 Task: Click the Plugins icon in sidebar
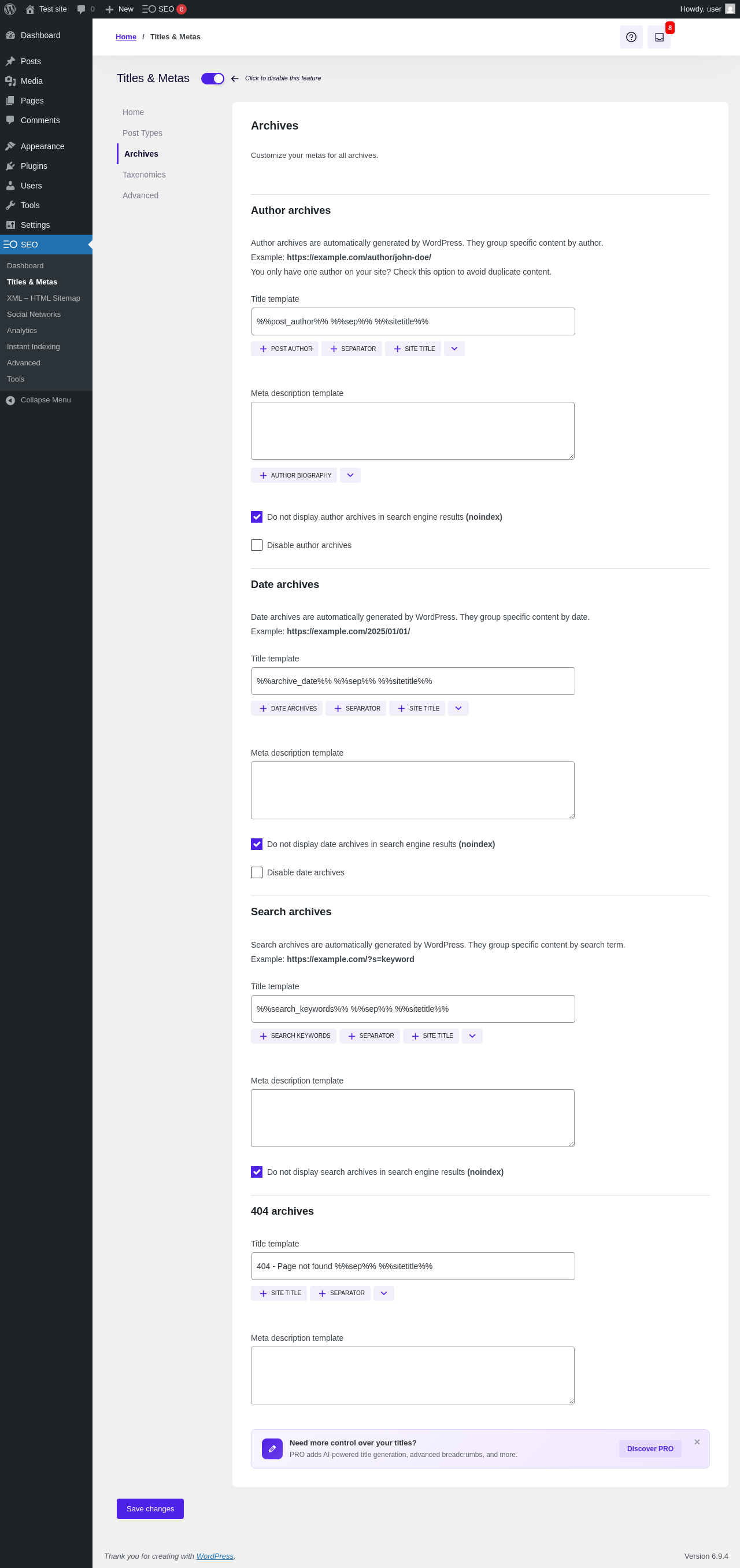pyautogui.click(x=10, y=166)
